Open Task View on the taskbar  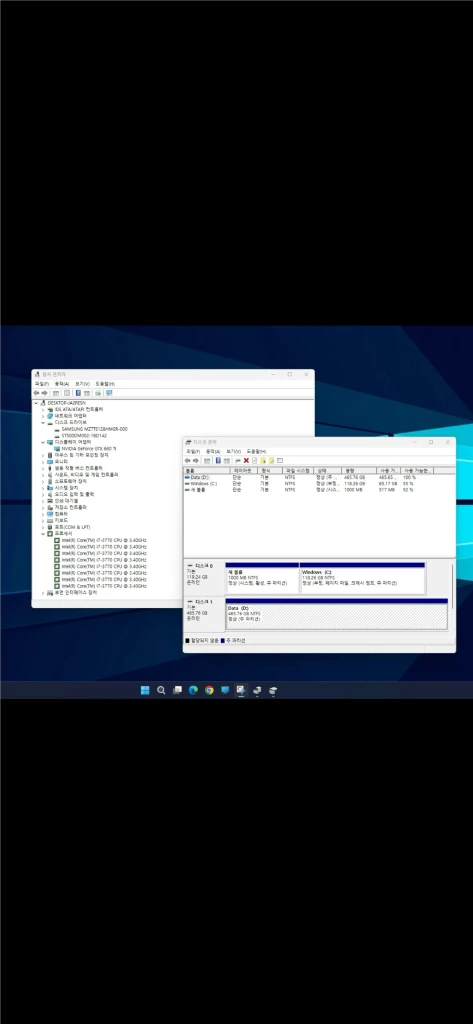point(177,690)
